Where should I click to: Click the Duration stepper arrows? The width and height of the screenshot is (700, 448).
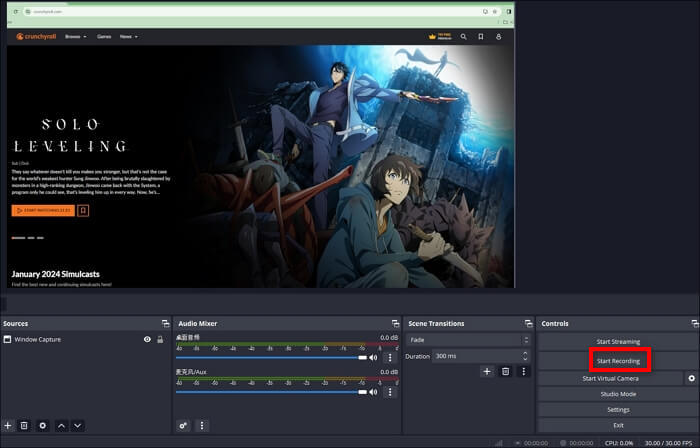[525, 356]
